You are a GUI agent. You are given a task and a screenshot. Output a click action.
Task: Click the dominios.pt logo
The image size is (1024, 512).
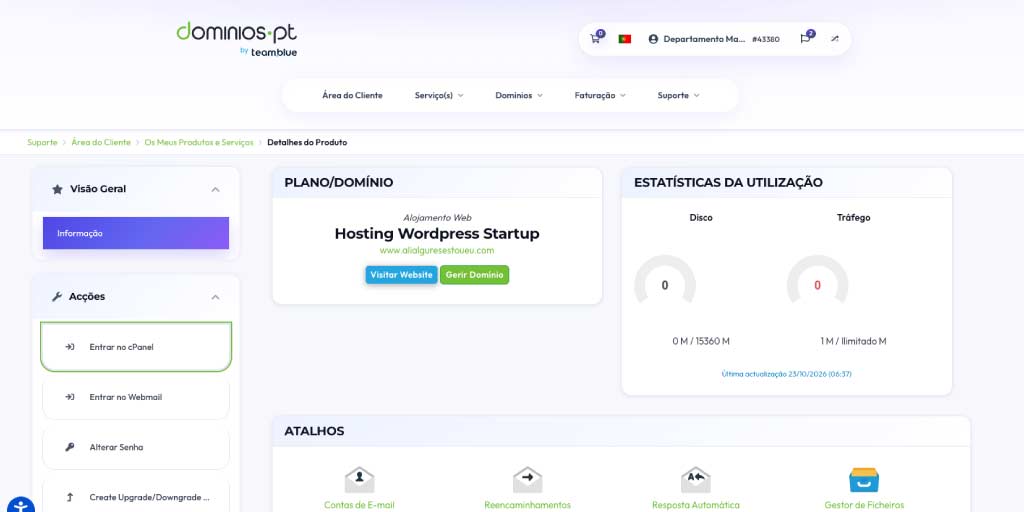point(236,39)
